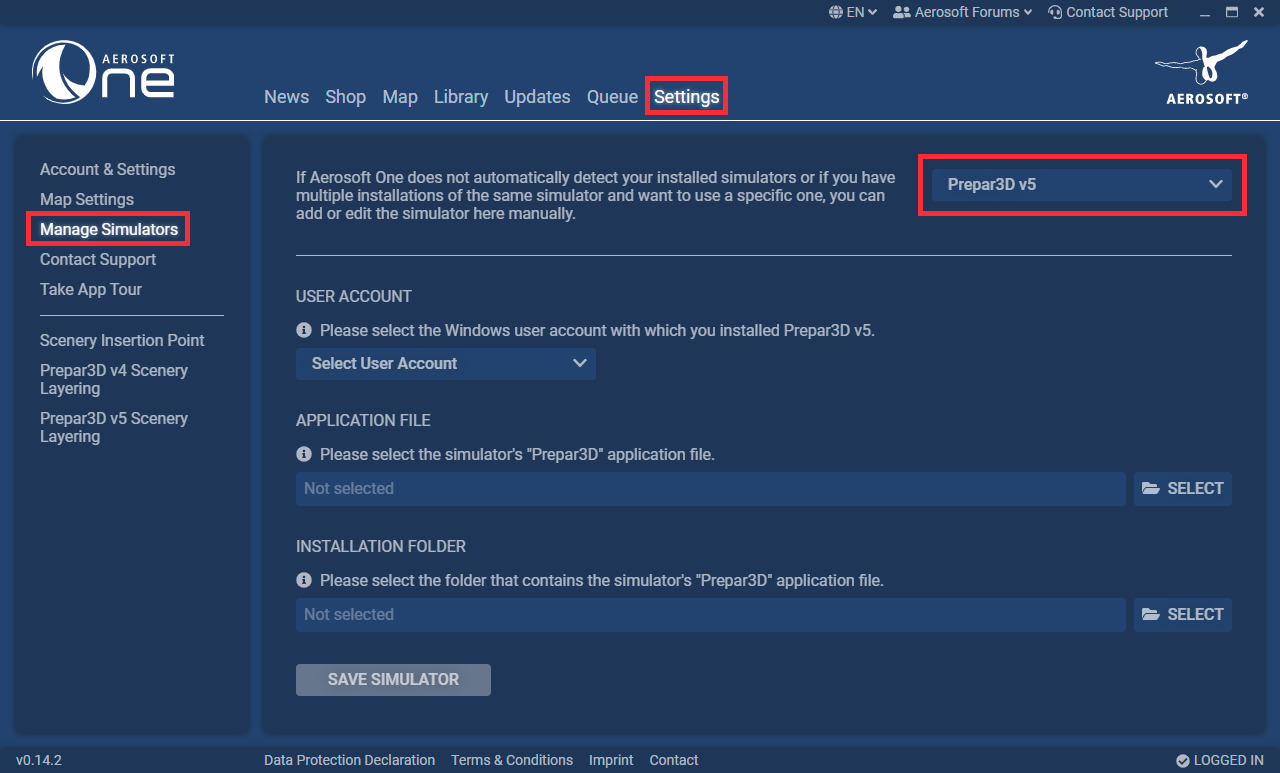Switch to the Map tab

point(400,97)
